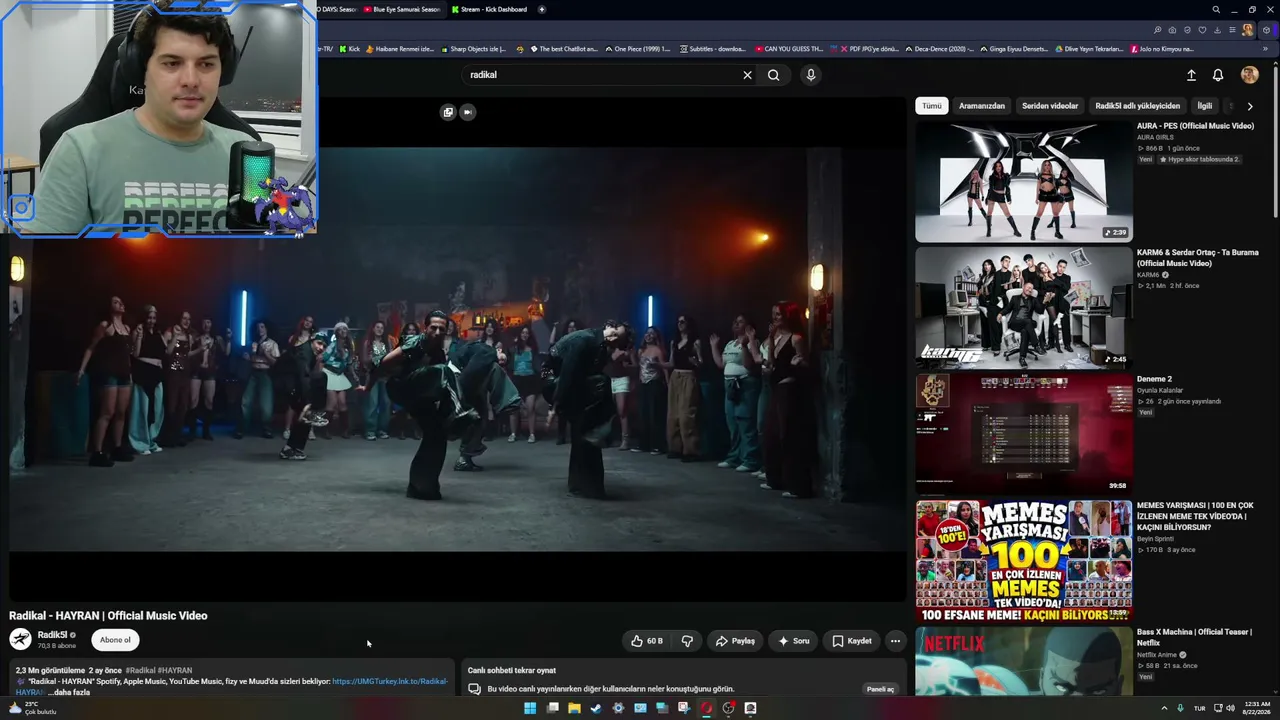This screenshot has width=1280, height=720.
Task: Click the #HAYRAN hashtag link
Action: tap(175, 670)
